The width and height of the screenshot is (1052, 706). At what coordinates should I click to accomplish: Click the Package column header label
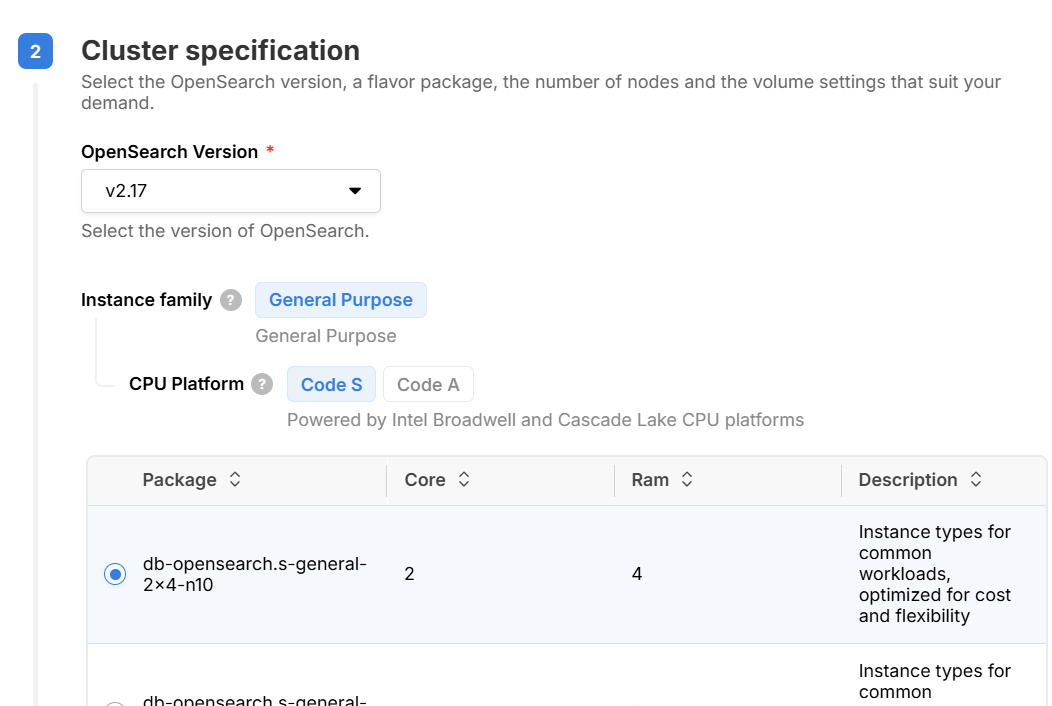point(179,480)
